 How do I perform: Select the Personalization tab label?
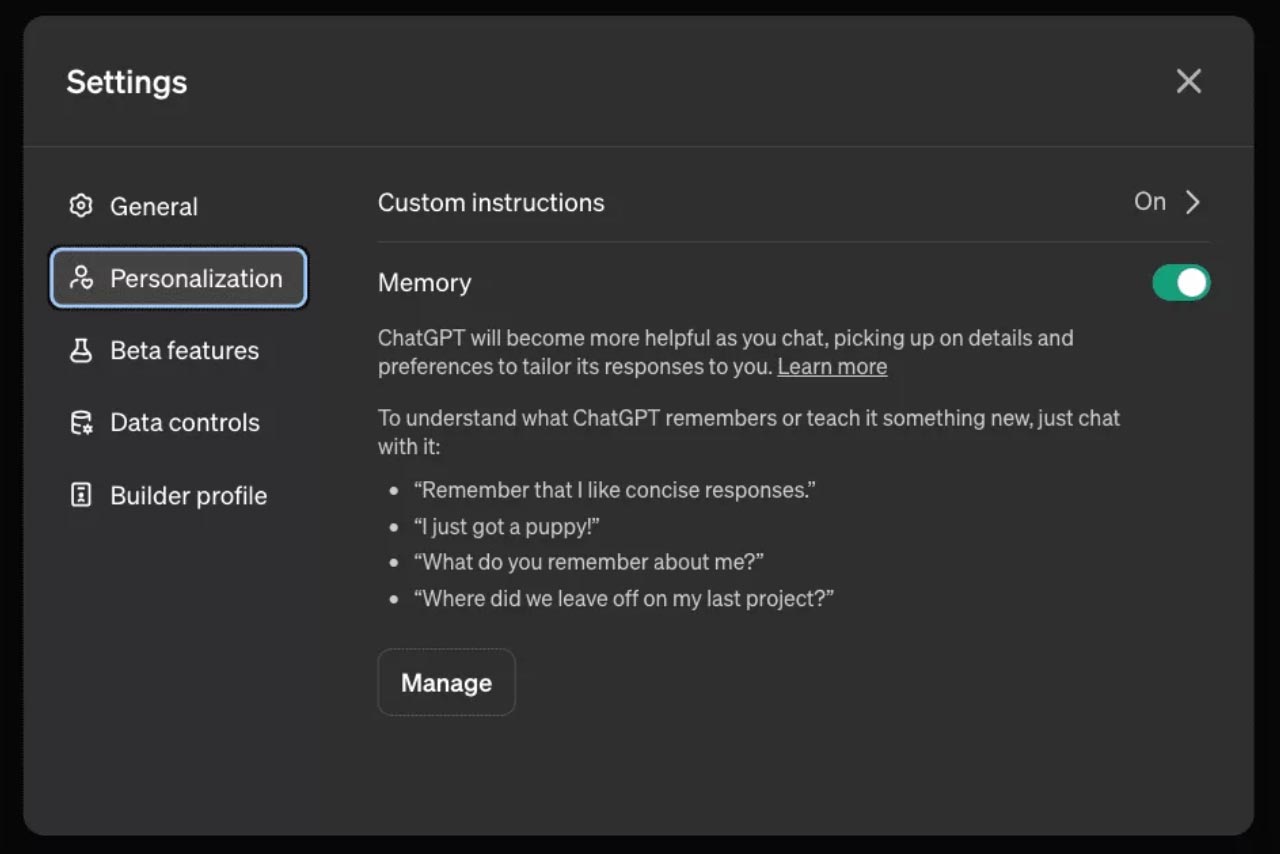pos(196,279)
